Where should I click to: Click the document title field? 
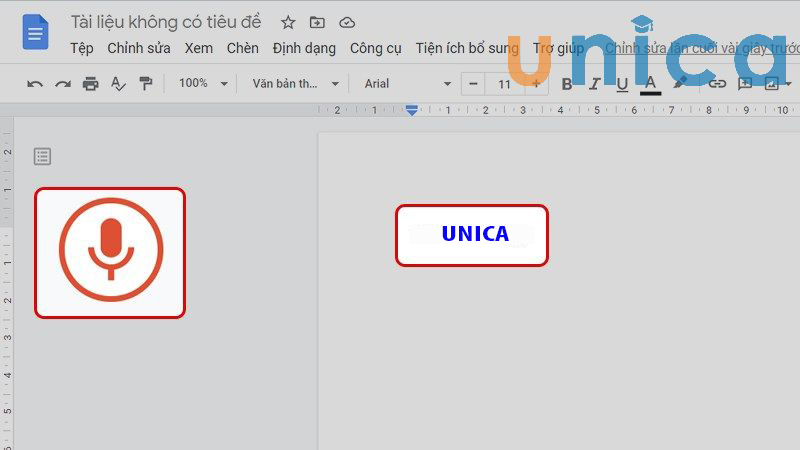(x=166, y=22)
